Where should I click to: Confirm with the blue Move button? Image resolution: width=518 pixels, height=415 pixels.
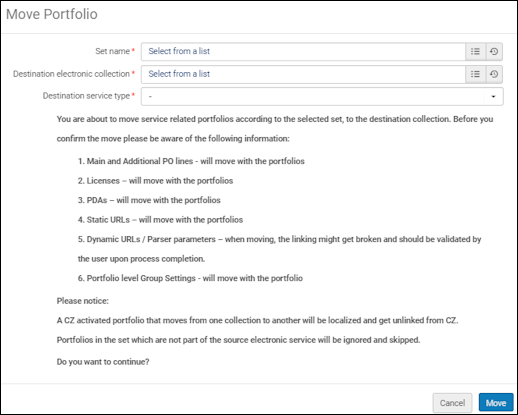click(496, 403)
